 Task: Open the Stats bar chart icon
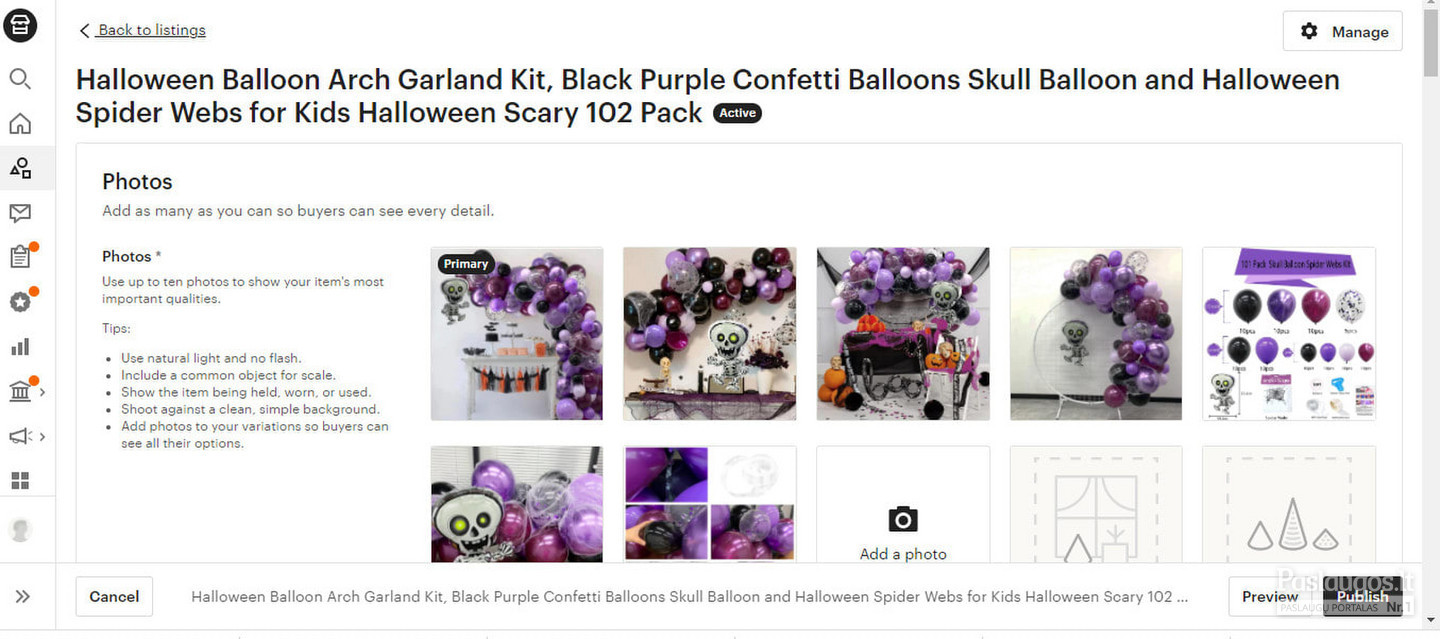pyautogui.click(x=20, y=347)
